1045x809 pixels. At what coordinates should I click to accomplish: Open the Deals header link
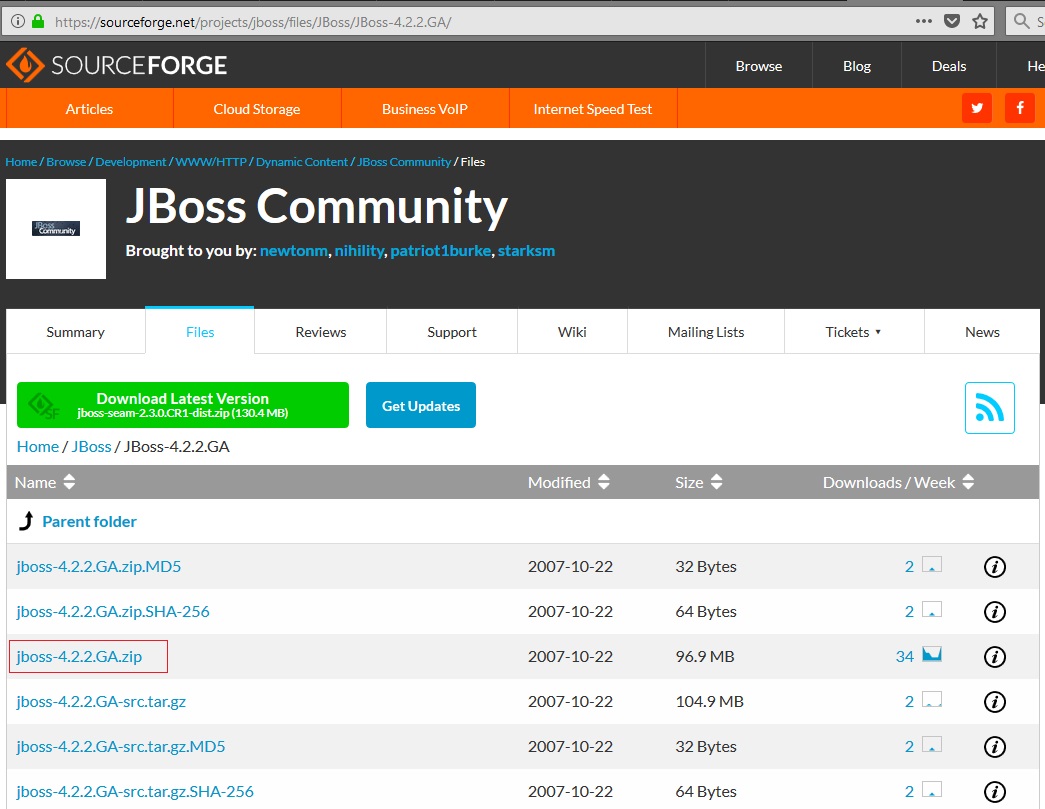point(948,66)
